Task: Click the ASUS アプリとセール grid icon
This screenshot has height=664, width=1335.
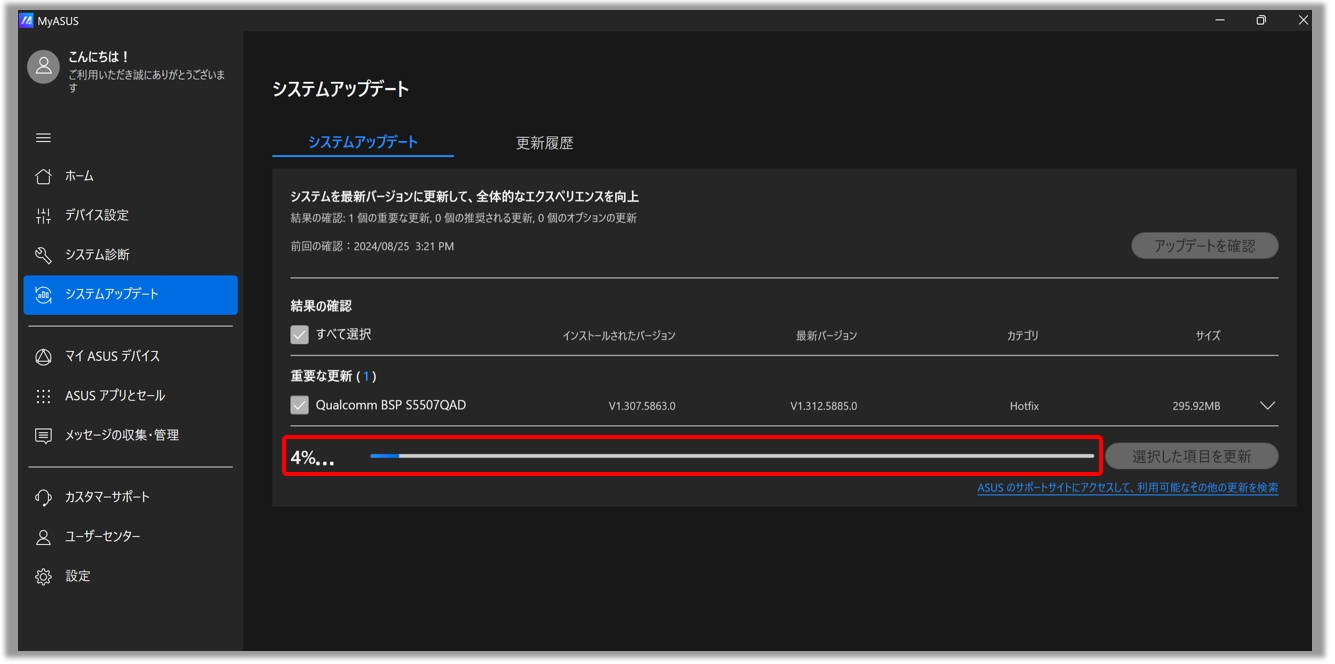Action: point(43,396)
